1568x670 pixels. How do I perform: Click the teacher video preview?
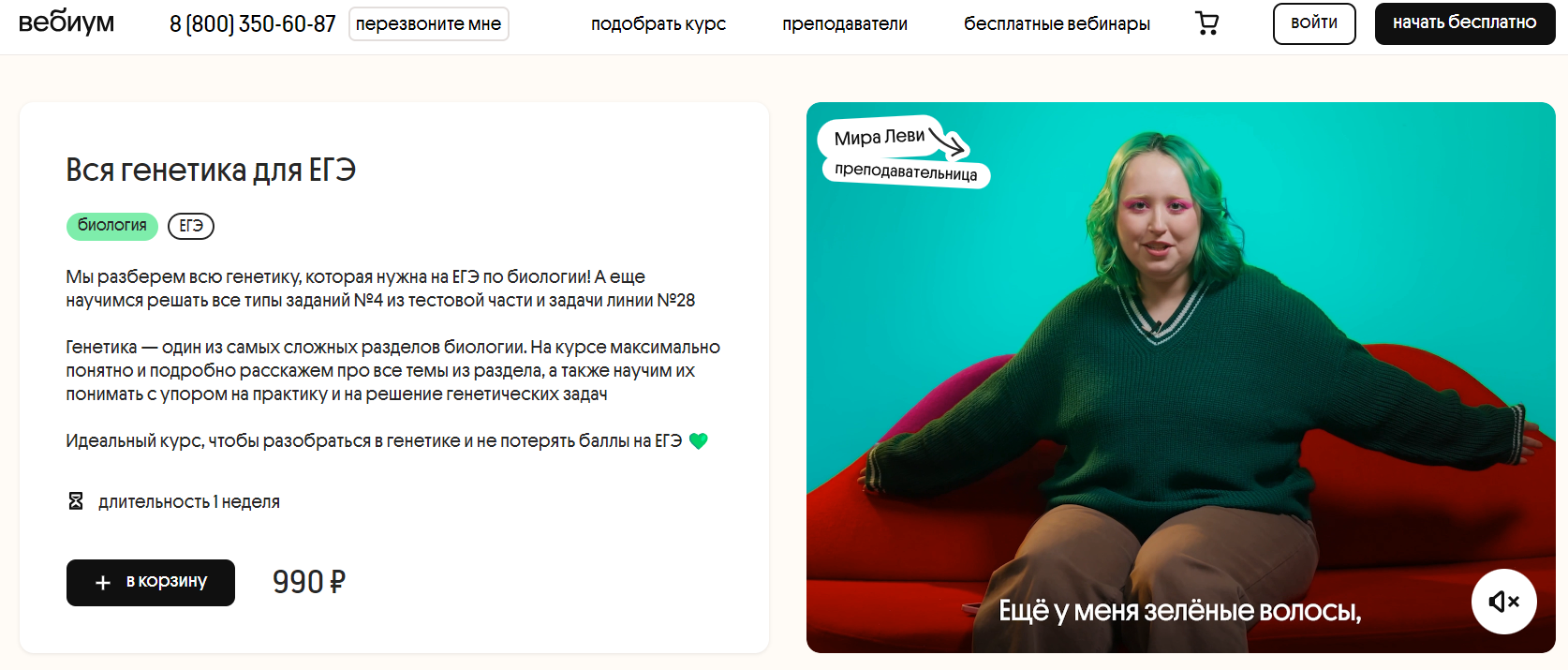pos(1181,378)
